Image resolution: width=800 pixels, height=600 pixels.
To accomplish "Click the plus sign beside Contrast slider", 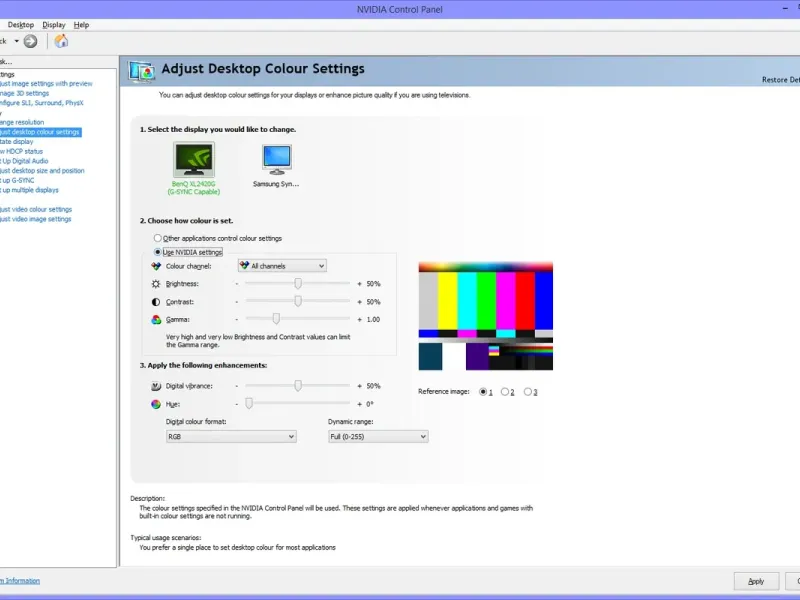I will 359,302.
